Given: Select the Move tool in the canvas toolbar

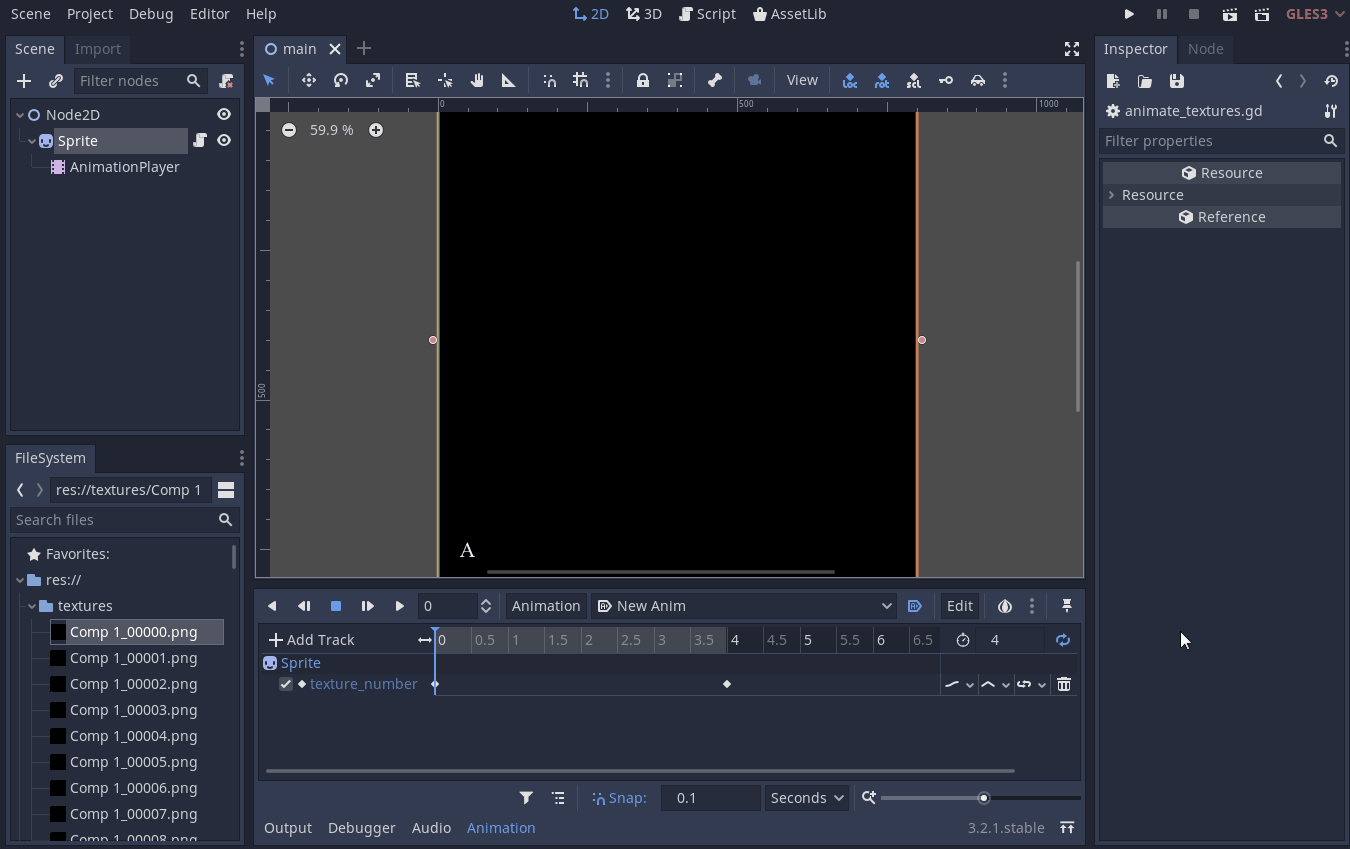Looking at the screenshot, I should pyautogui.click(x=308, y=80).
